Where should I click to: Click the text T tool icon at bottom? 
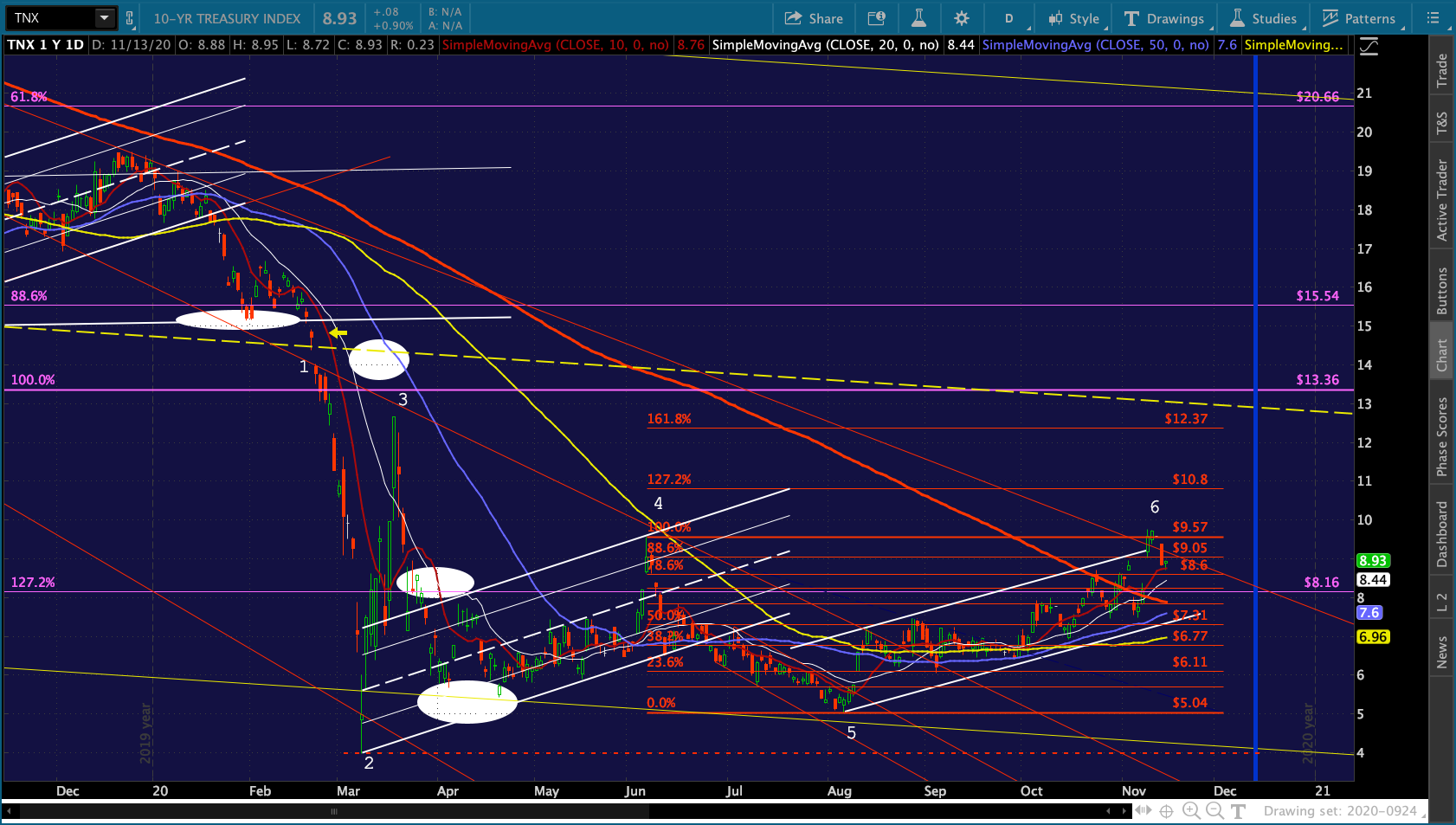click(x=1238, y=811)
